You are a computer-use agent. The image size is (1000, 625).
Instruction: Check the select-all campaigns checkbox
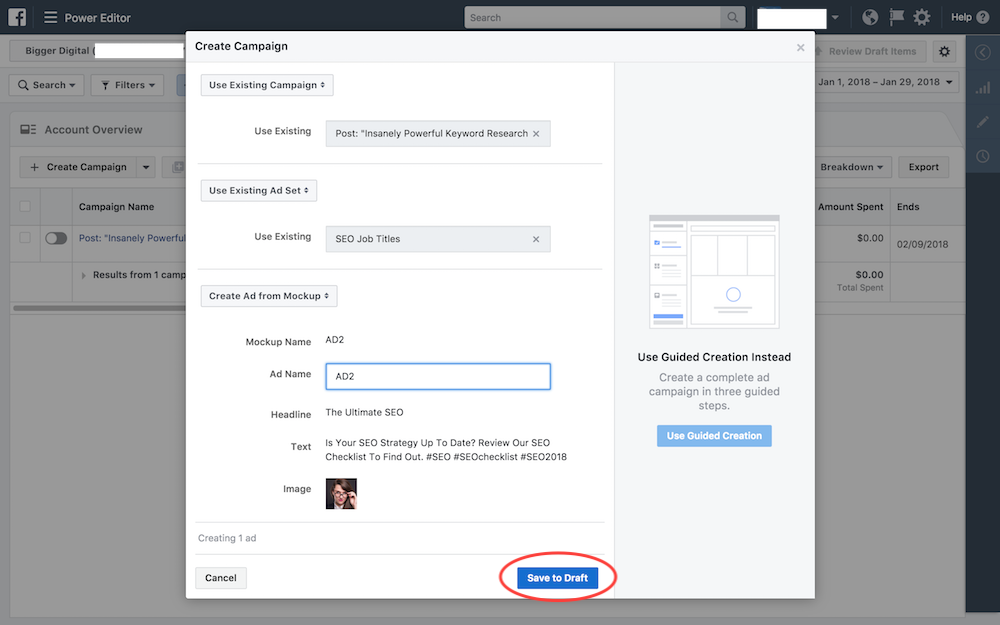[x=25, y=206]
